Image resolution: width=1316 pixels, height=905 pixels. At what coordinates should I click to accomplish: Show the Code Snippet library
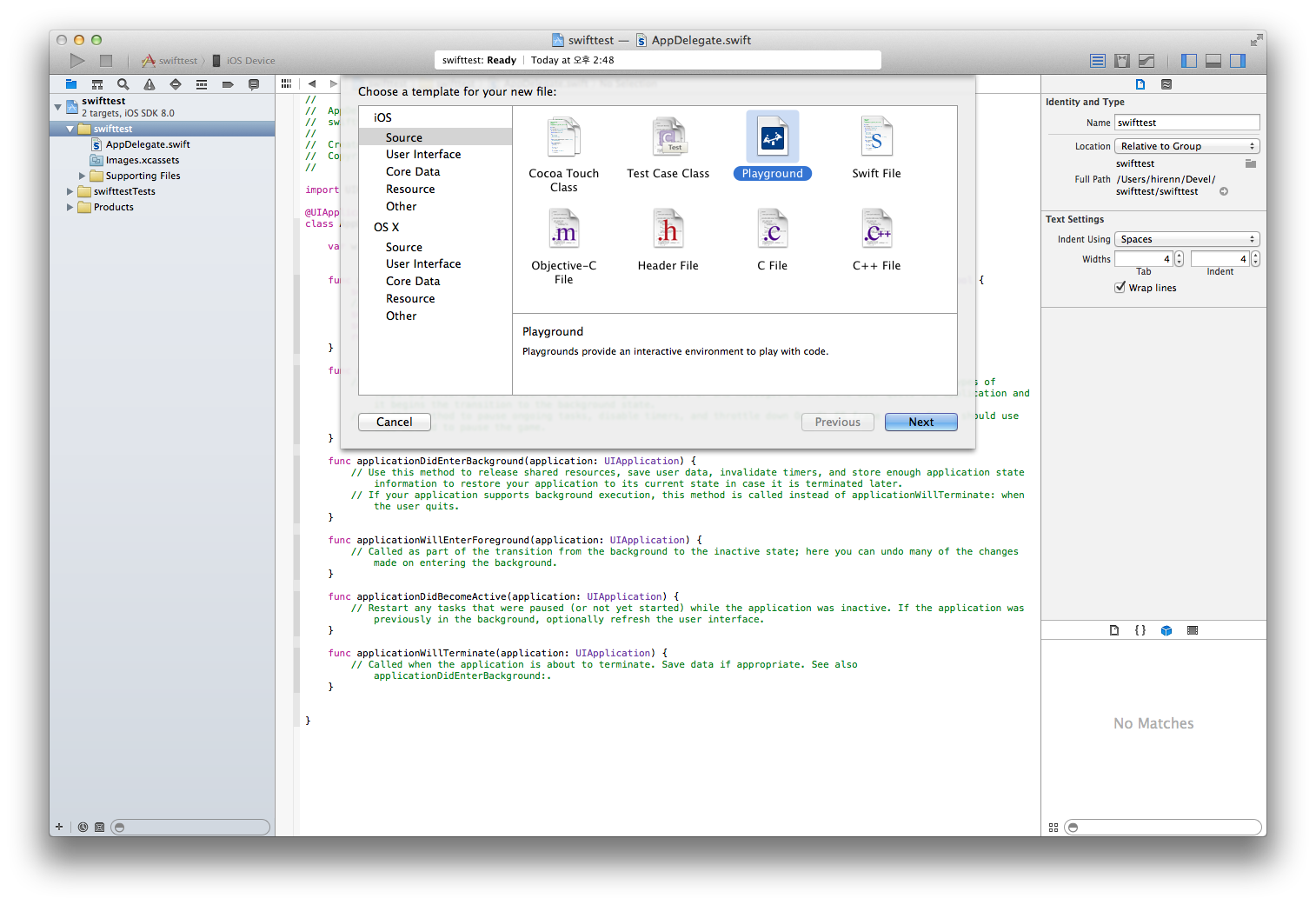[x=1140, y=630]
